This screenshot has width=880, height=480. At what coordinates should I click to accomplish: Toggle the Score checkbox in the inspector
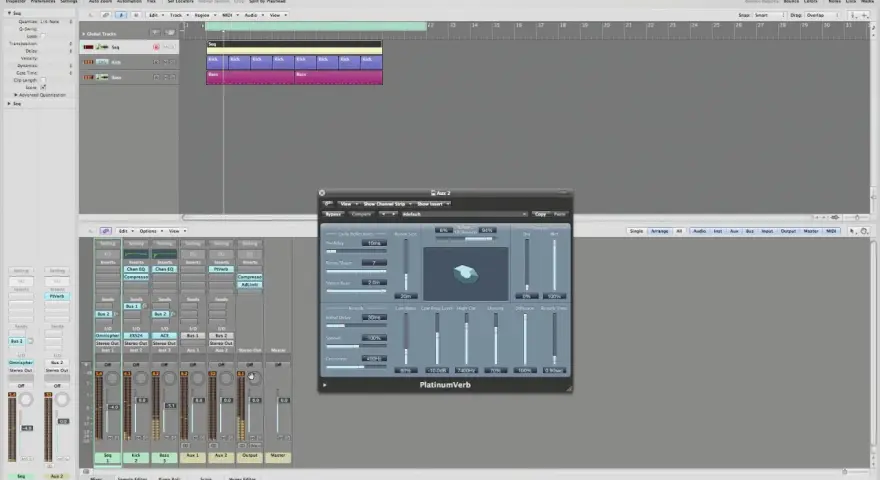[43, 87]
